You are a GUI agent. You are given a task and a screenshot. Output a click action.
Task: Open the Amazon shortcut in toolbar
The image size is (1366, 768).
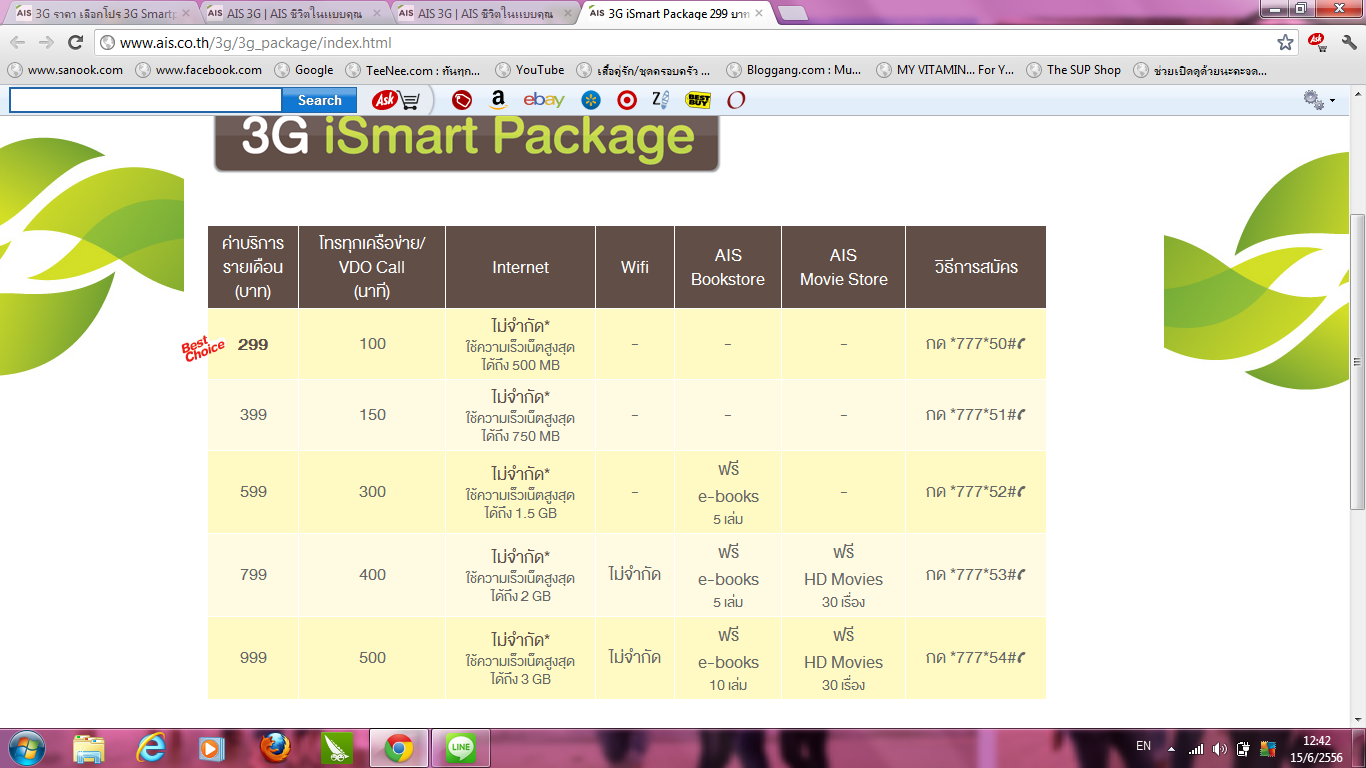tap(498, 100)
